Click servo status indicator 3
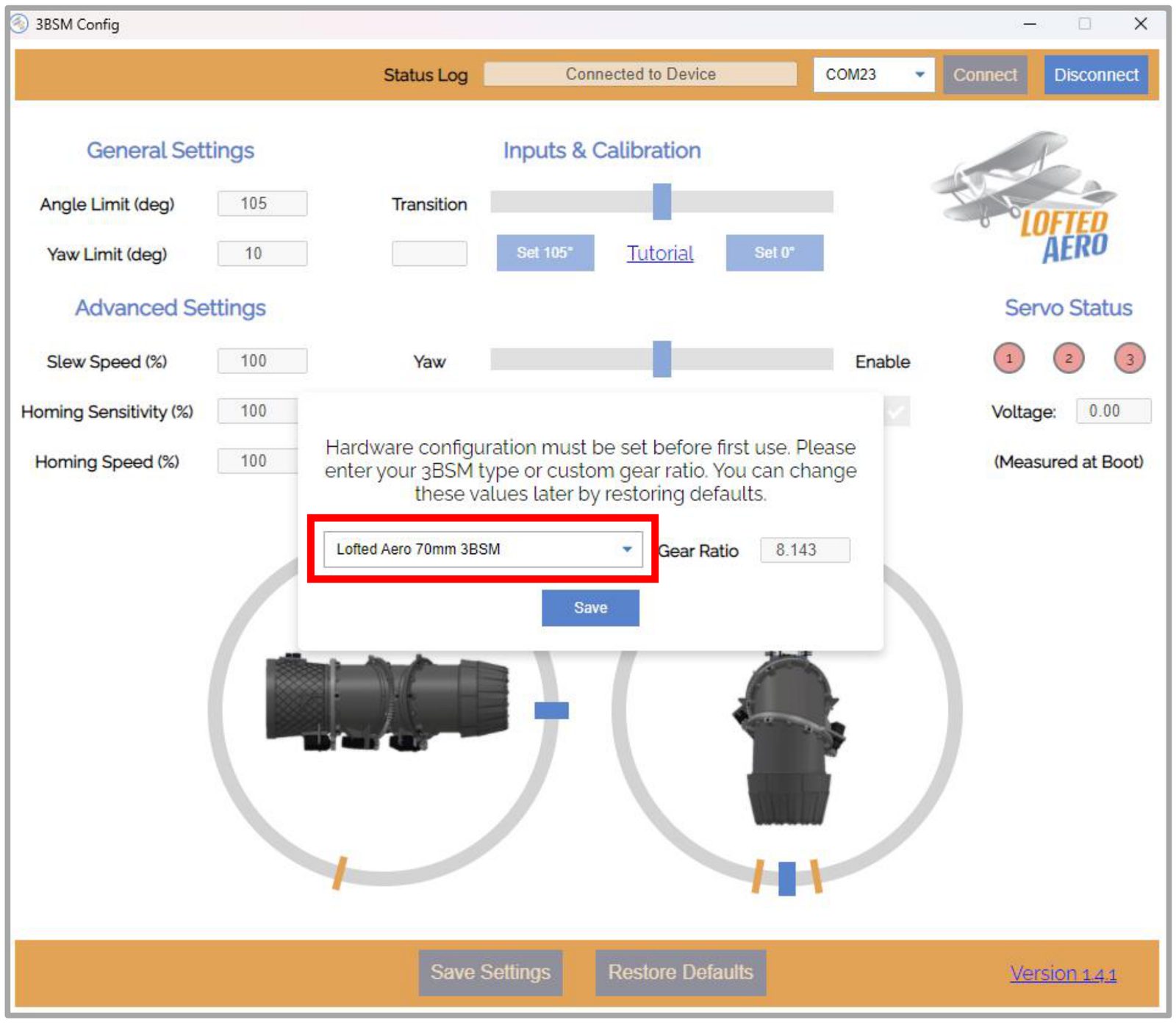The image size is (1176, 1025). [x=1130, y=359]
